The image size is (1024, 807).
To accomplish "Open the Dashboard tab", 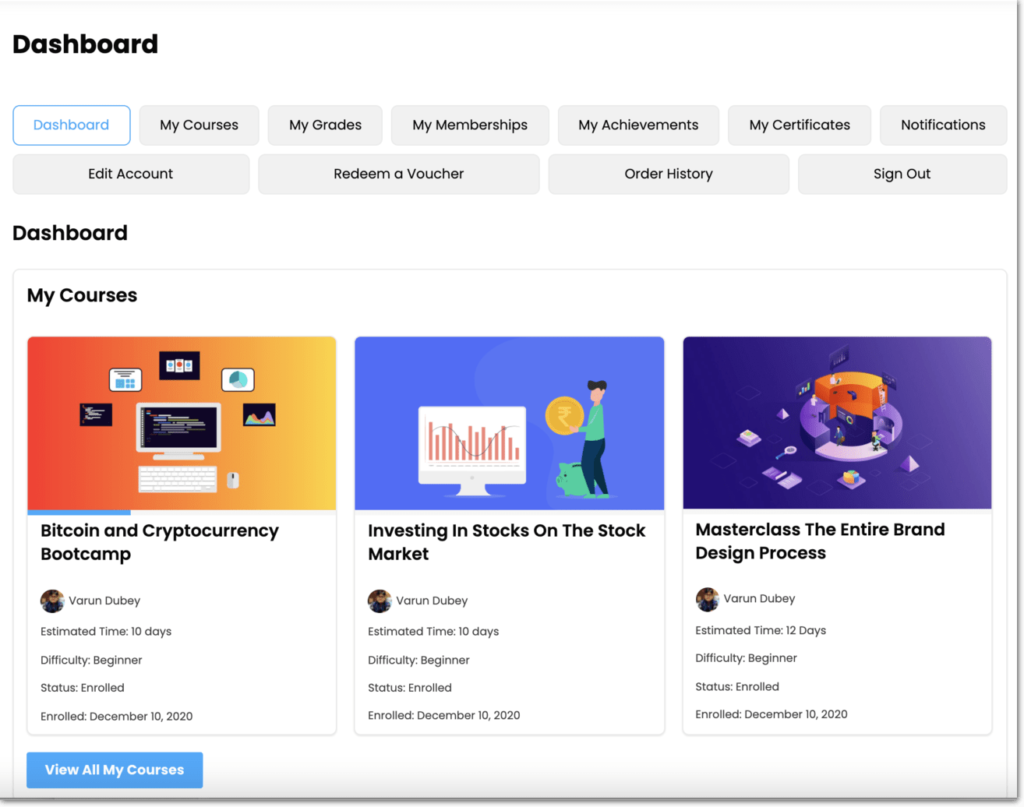I will pos(71,125).
